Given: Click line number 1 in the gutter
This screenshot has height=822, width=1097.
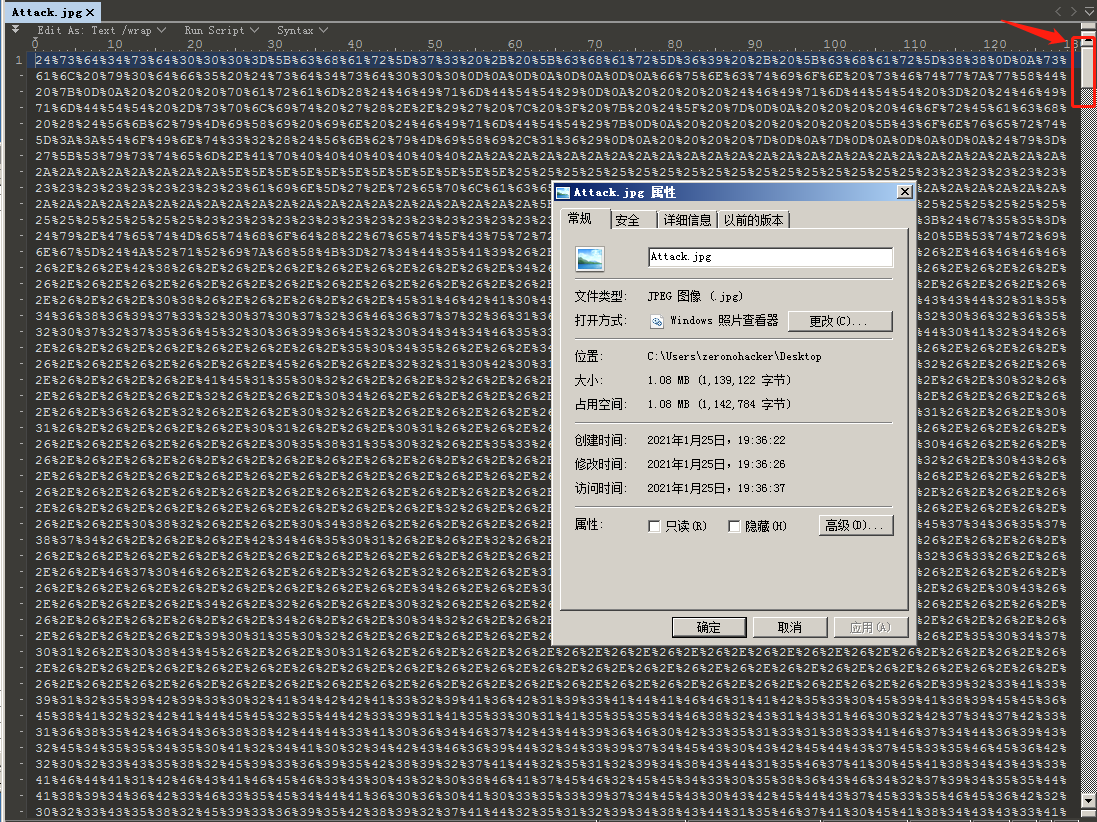Looking at the screenshot, I should [x=19, y=60].
